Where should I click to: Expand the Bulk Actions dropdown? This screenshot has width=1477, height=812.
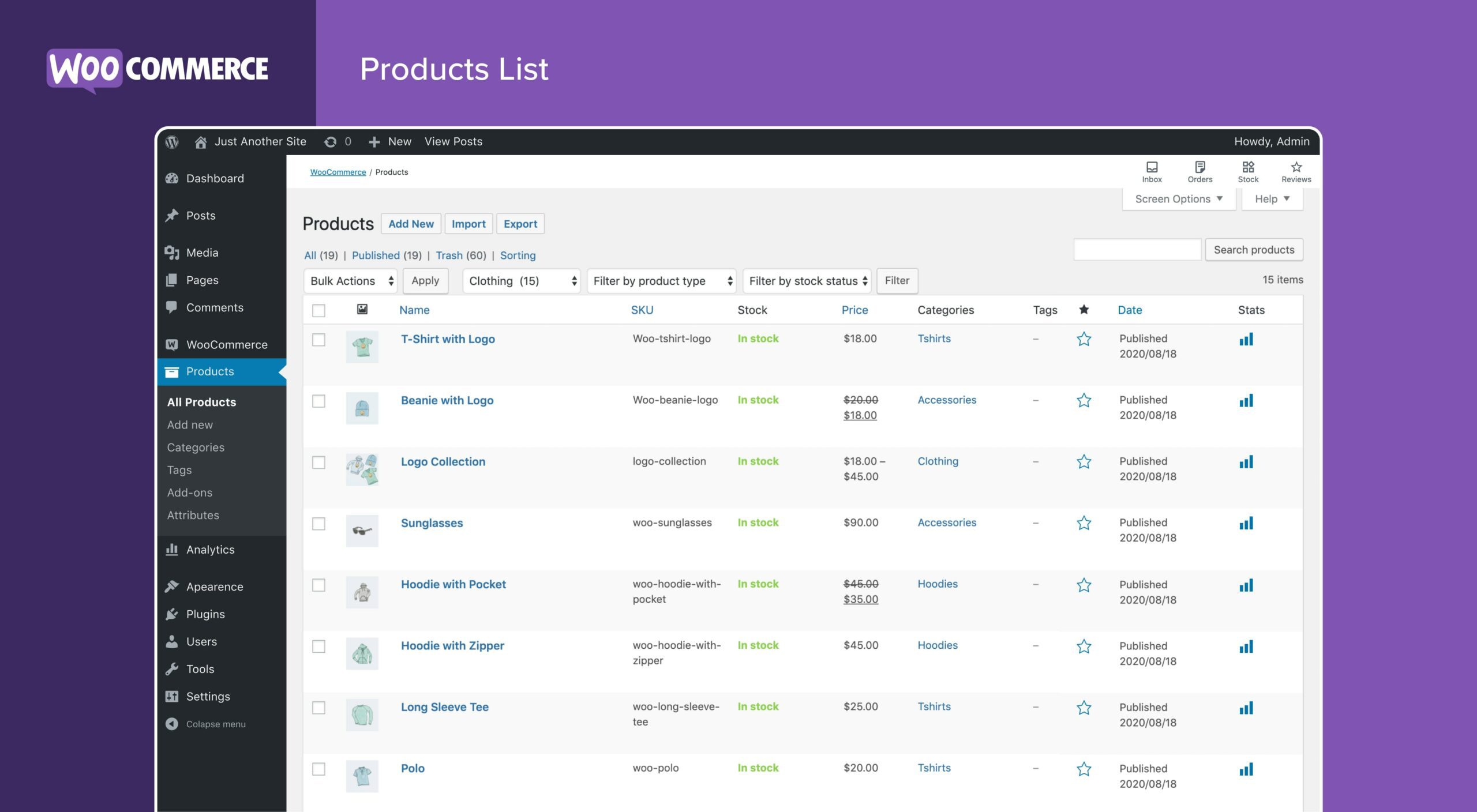(350, 281)
